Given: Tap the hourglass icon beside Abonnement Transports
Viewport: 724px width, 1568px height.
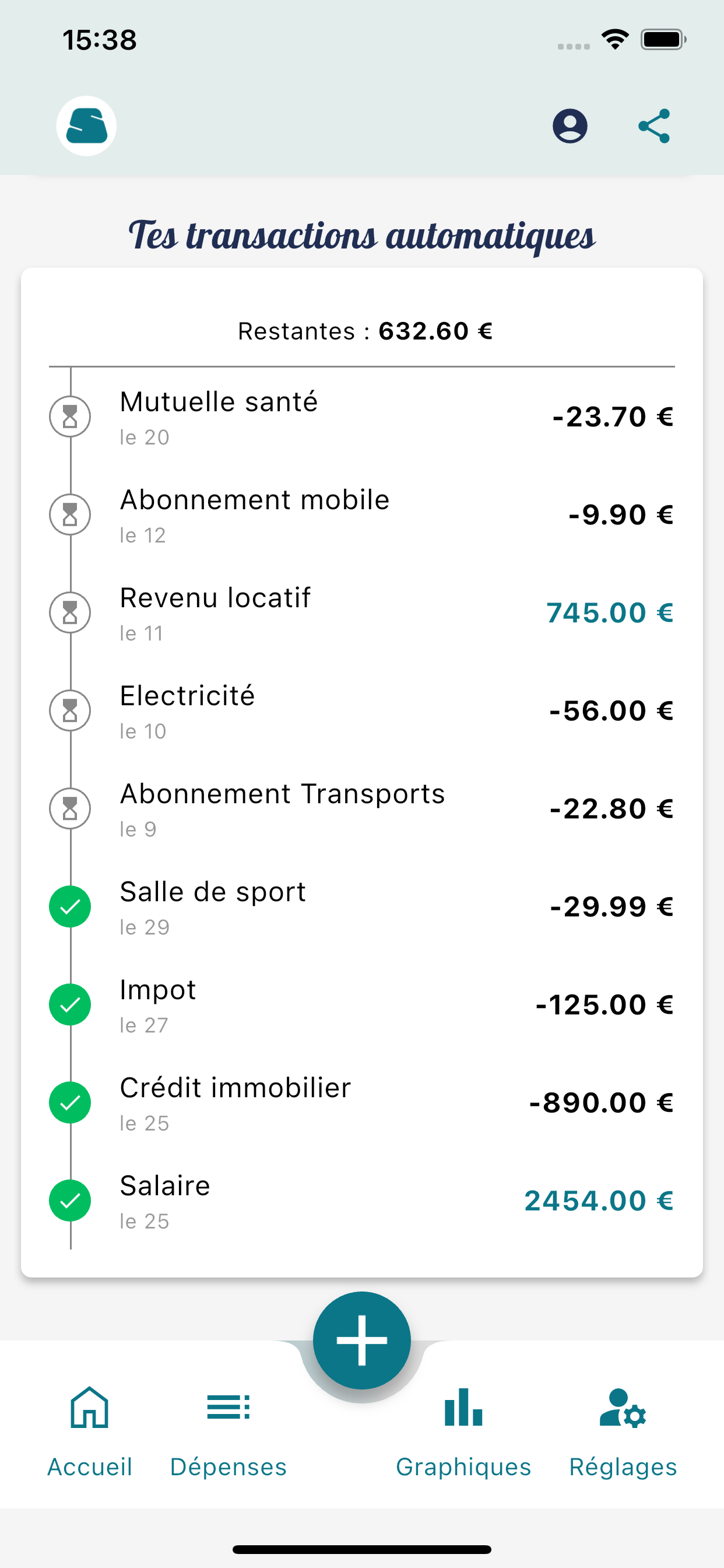Looking at the screenshot, I should (70, 809).
